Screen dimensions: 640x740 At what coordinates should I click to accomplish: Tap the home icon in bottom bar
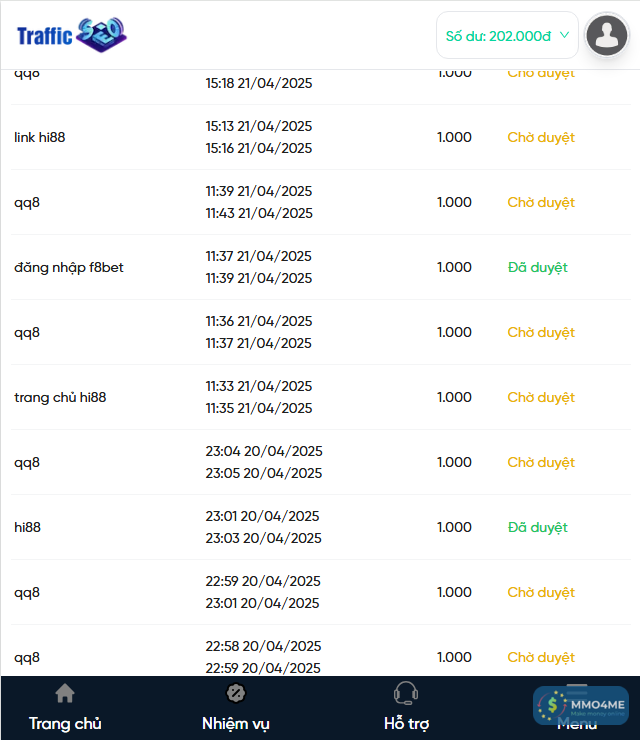pos(65,693)
